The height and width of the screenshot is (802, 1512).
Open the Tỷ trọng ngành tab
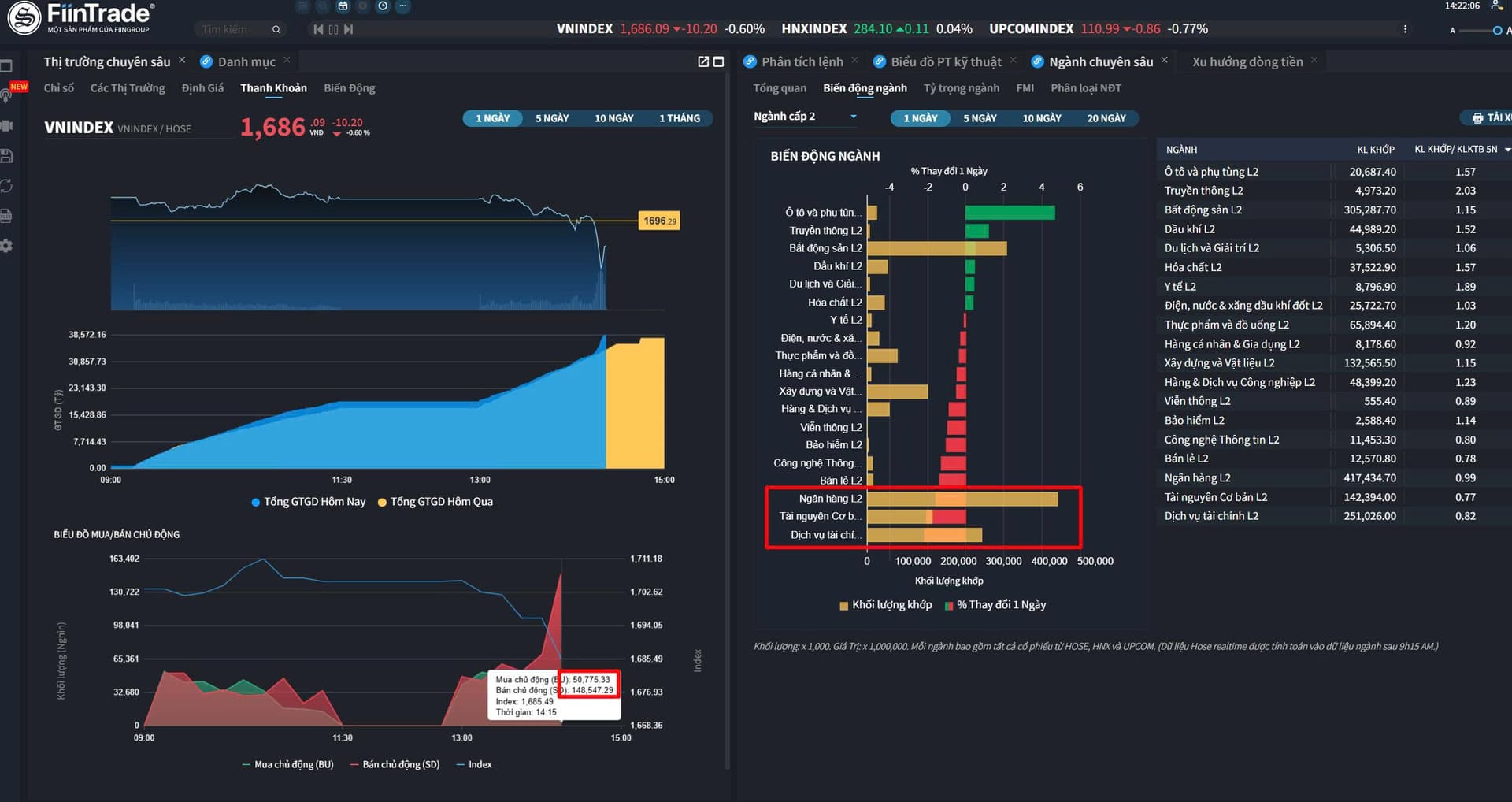coord(962,88)
